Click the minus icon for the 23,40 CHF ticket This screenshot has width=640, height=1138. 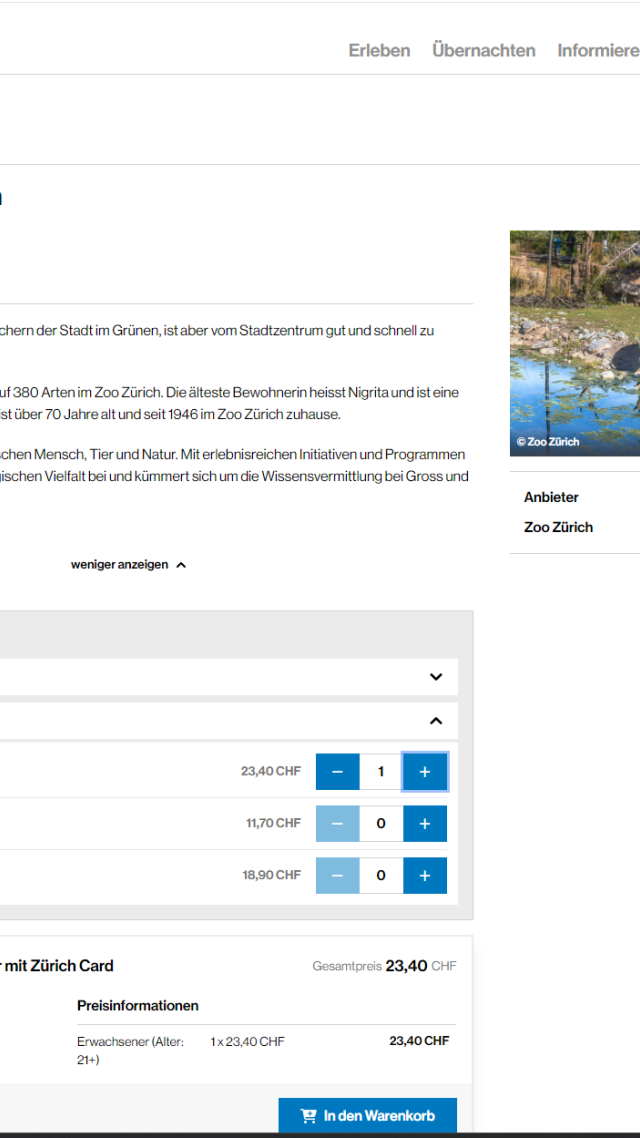point(337,771)
